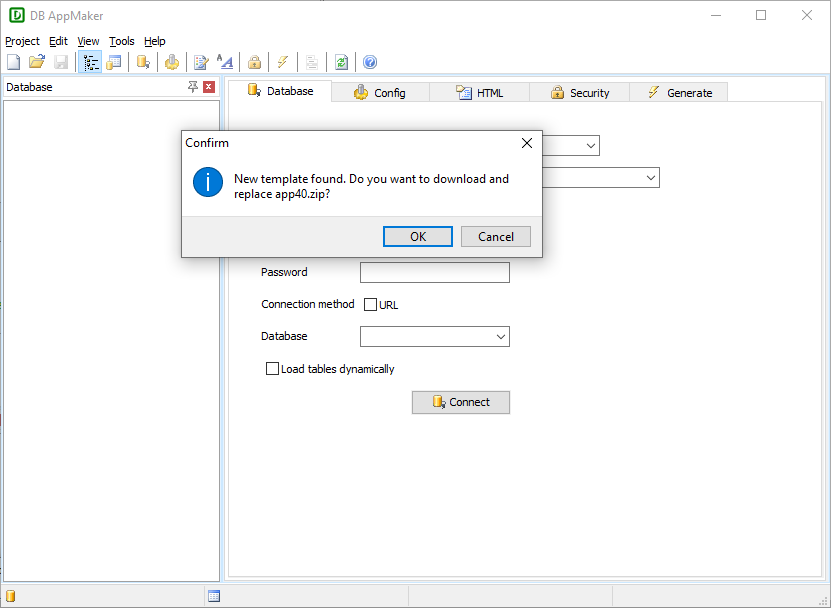Click the table icon in status bar
This screenshot has height=608, width=831.
[x=214, y=596]
